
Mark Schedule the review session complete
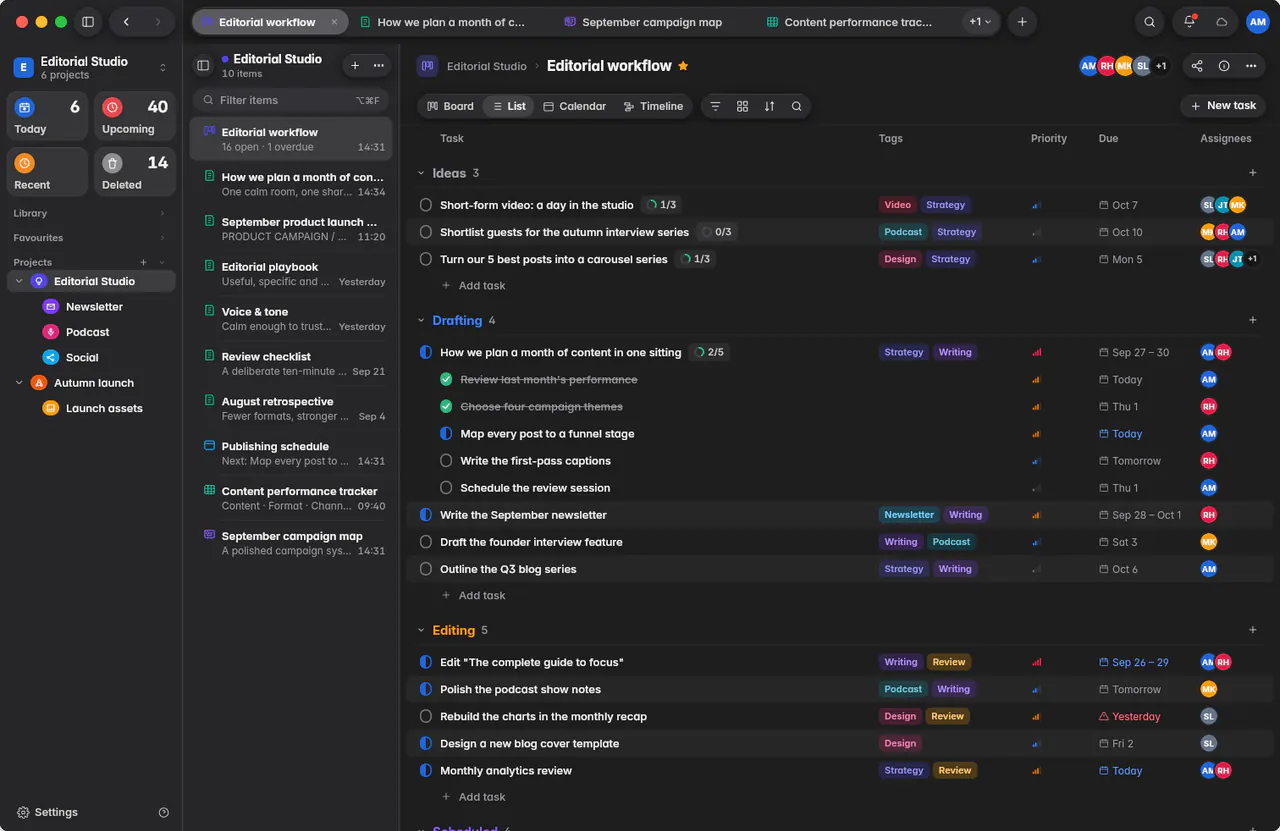click(x=447, y=488)
